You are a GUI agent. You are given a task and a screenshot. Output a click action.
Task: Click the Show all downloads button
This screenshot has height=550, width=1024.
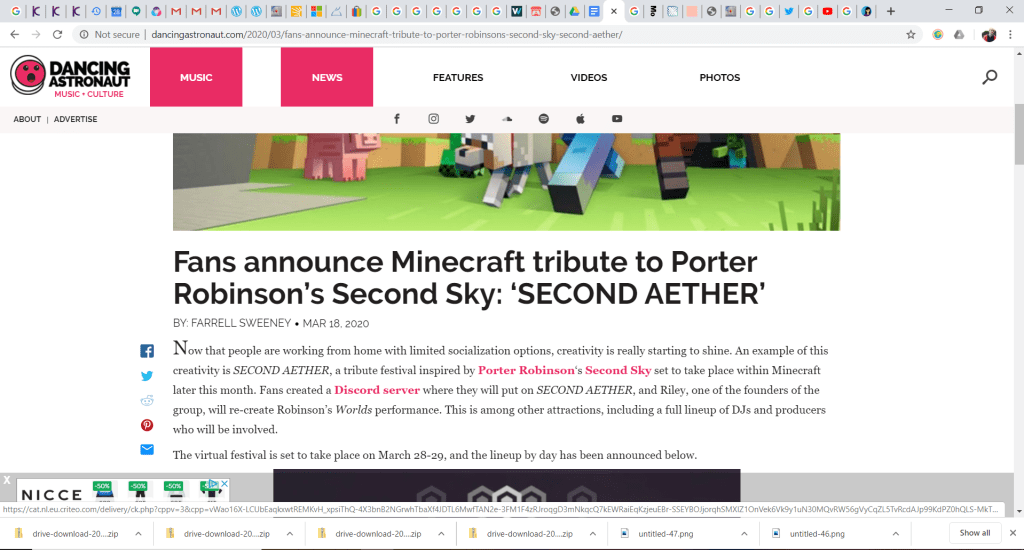click(975, 533)
